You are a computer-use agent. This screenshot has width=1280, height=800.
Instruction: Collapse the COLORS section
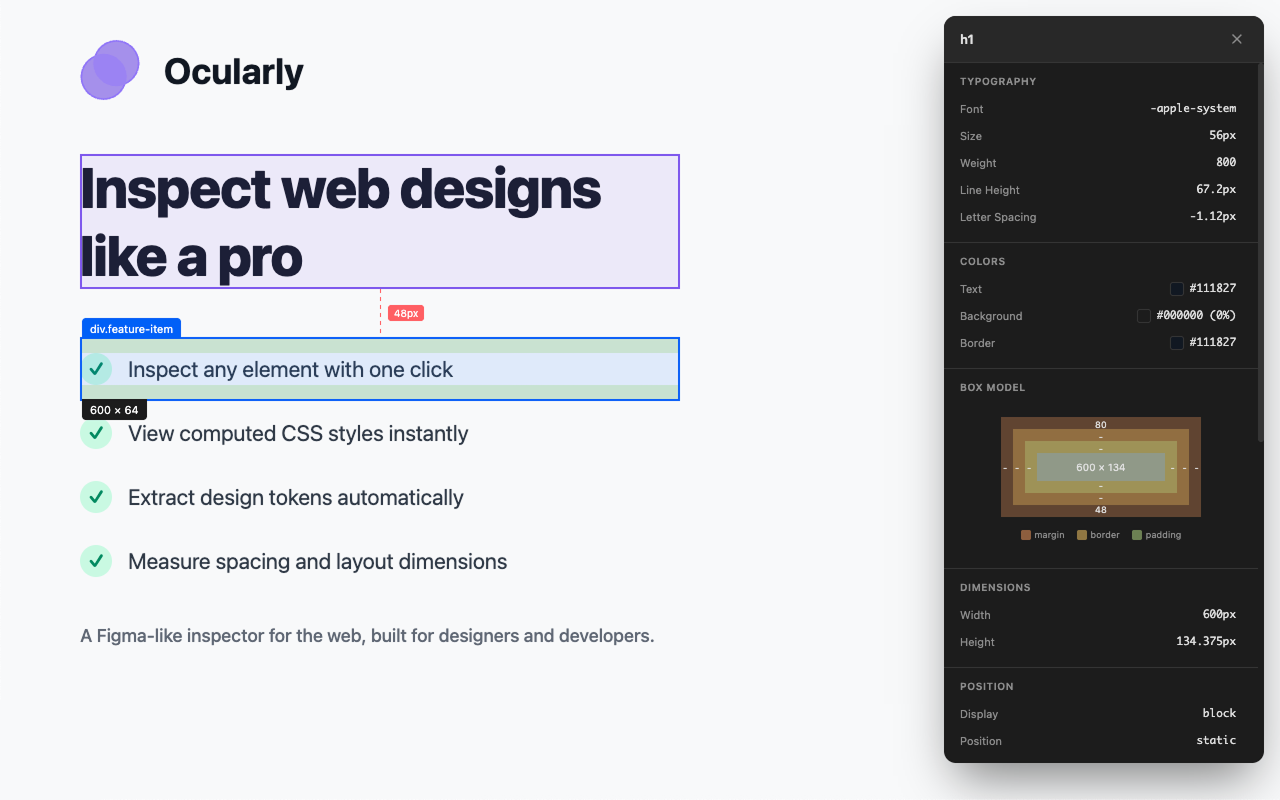pos(982,261)
